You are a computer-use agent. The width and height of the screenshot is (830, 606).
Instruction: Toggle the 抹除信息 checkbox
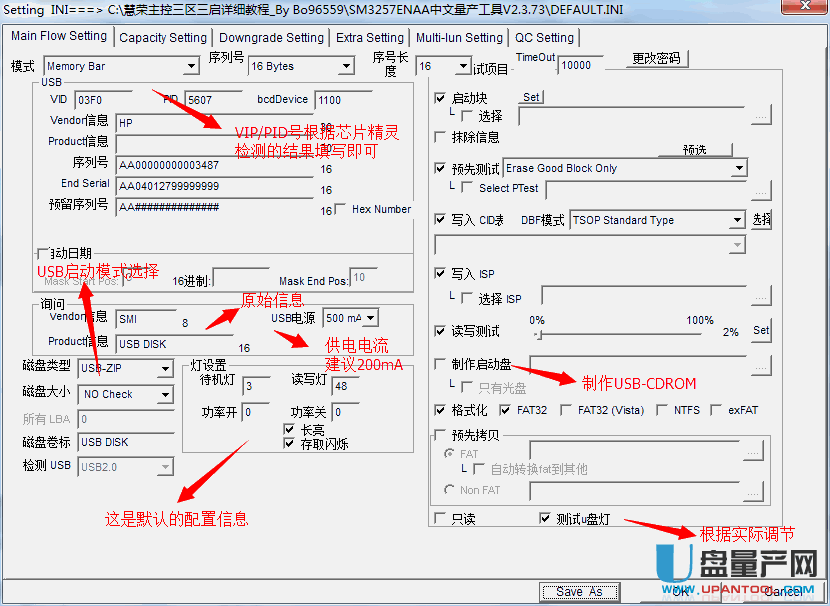click(x=441, y=137)
